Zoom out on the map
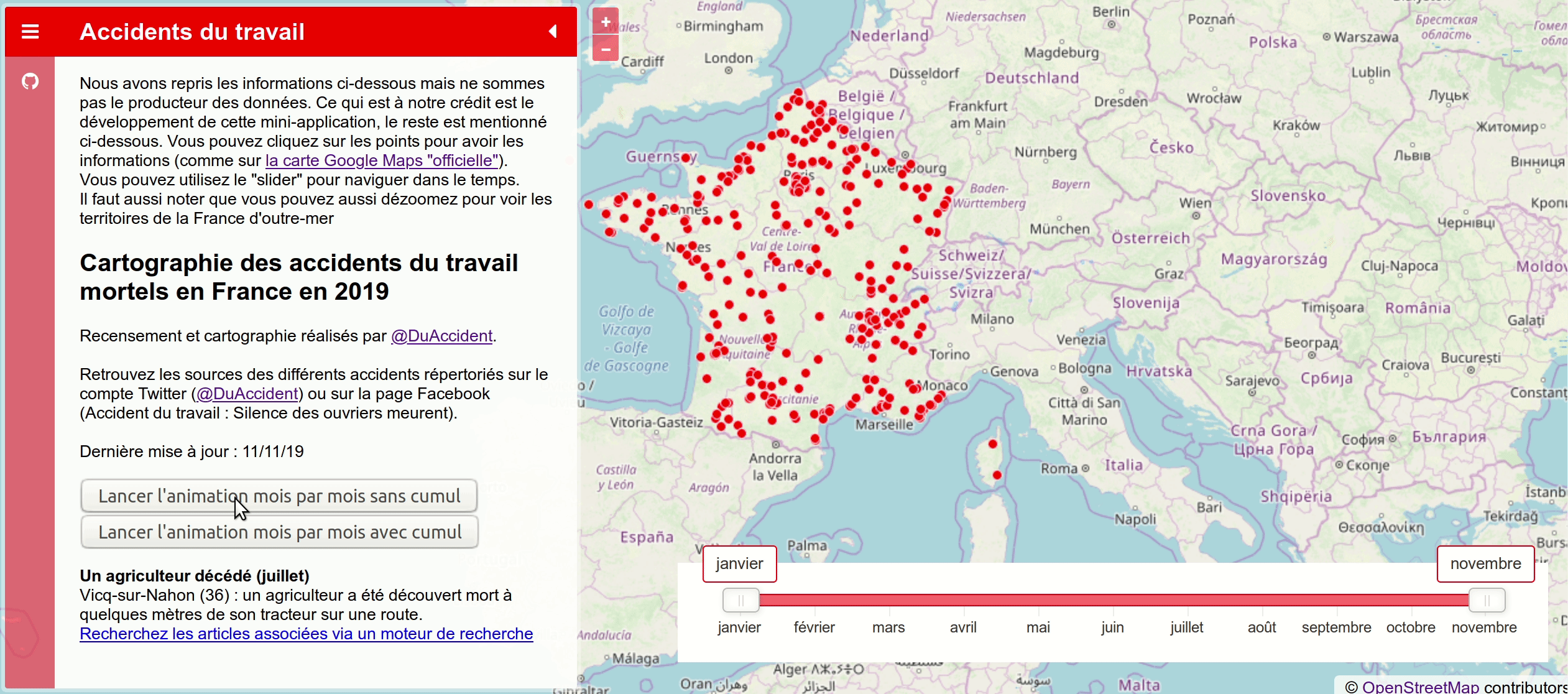Viewport: 1568px width, 694px height. (606, 49)
